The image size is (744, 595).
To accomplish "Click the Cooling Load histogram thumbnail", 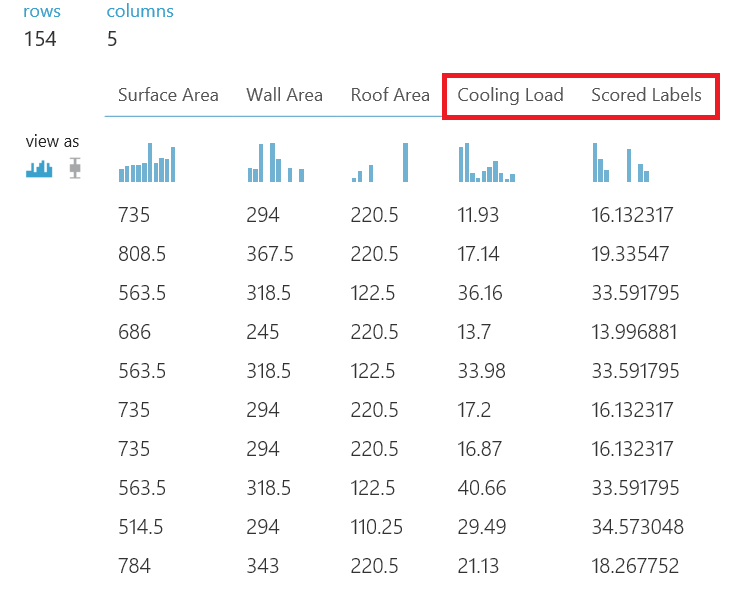I will tap(487, 163).
